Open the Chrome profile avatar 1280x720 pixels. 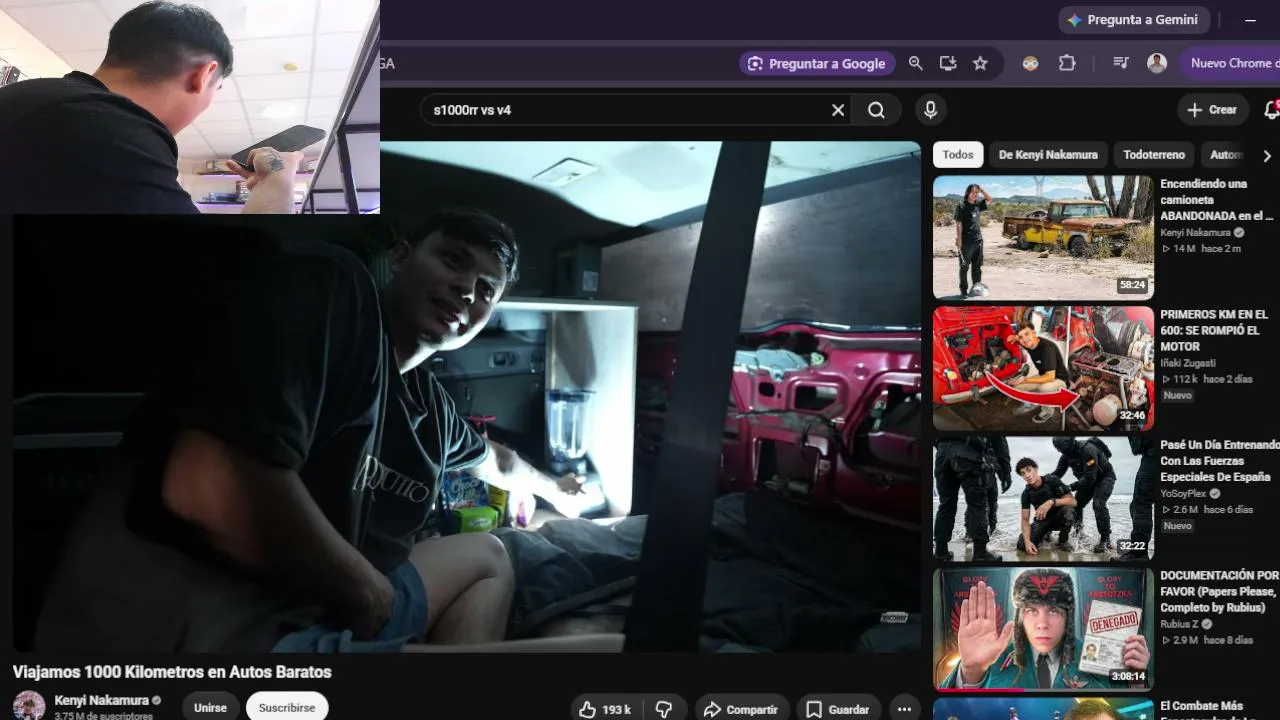pyautogui.click(x=1157, y=63)
